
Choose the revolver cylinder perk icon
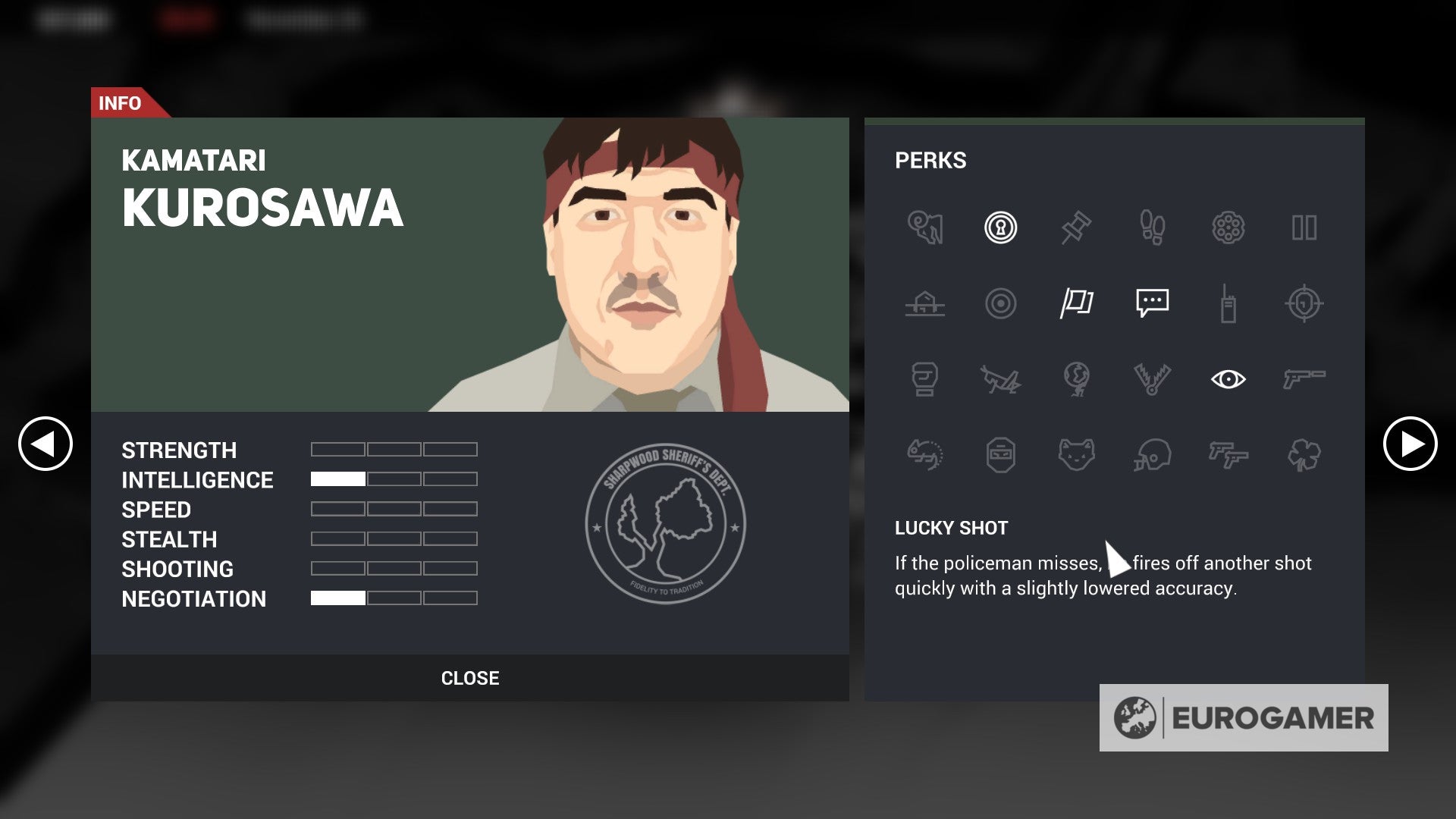point(1228,227)
